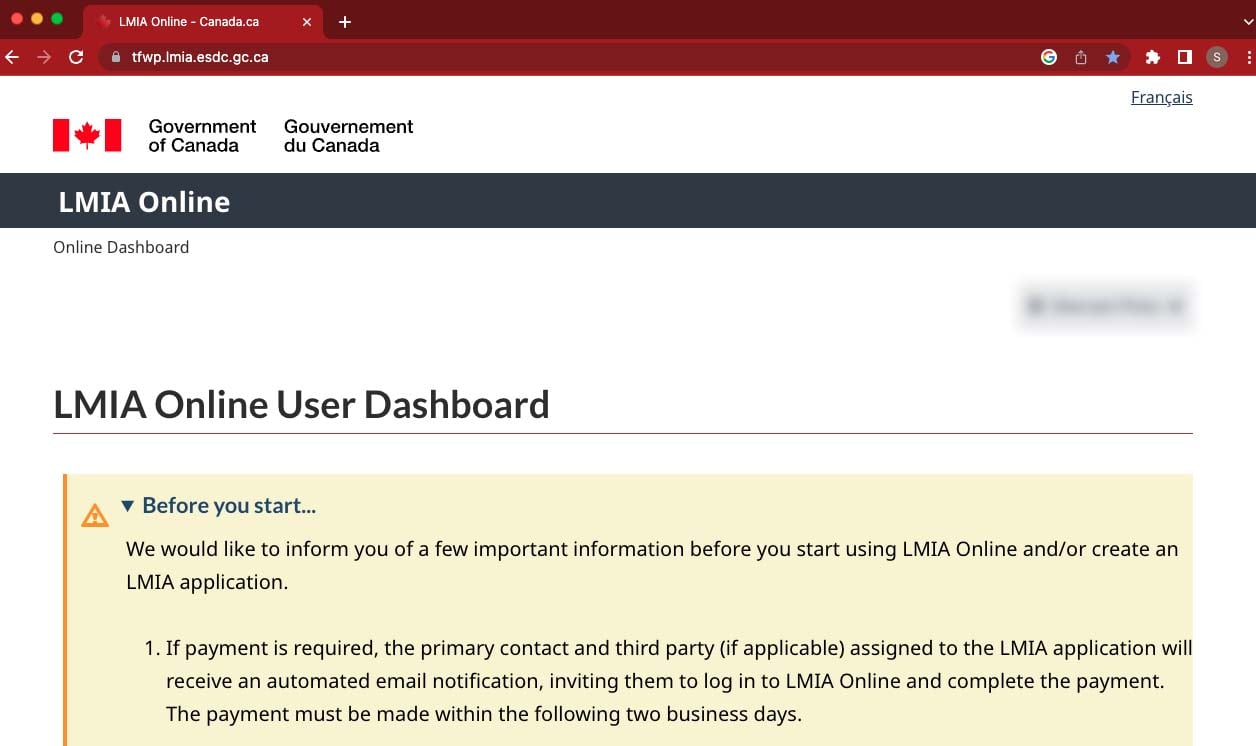Click the 'Gouvernement du Canada' wordmark text
The width and height of the screenshot is (1256, 746).
pyautogui.click(x=349, y=136)
